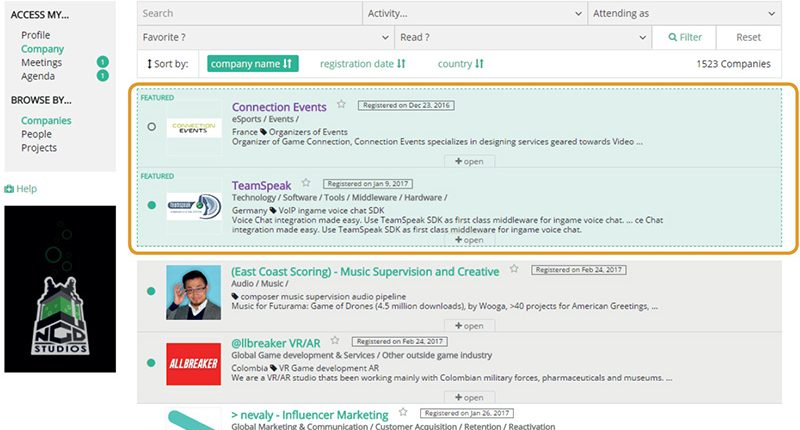Click the magnifier icon in Filter button
This screenshot has width=800, height=430.
point(672,37)
